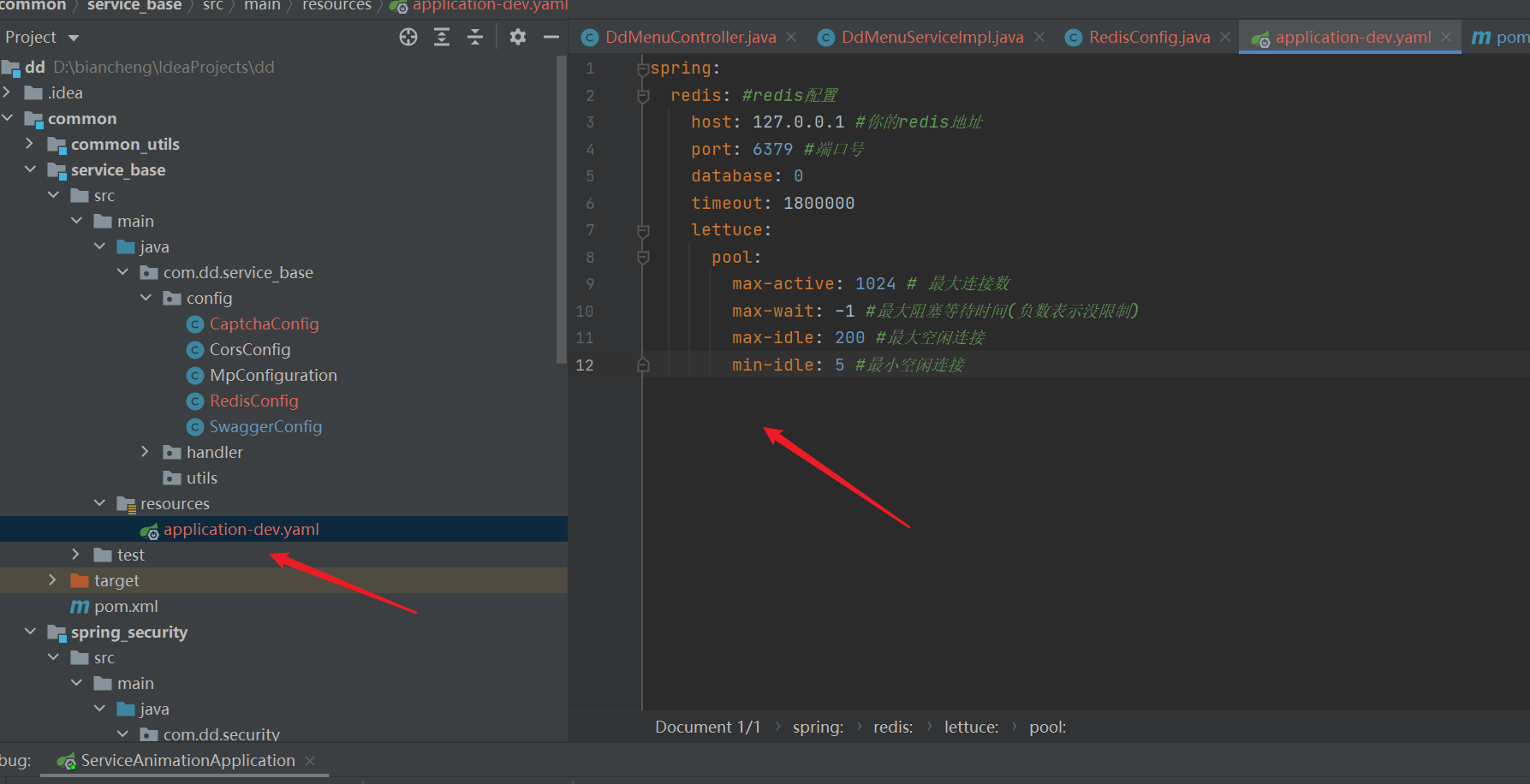Collapse all nodes using Collapse All icon

[x=475, y=37]
